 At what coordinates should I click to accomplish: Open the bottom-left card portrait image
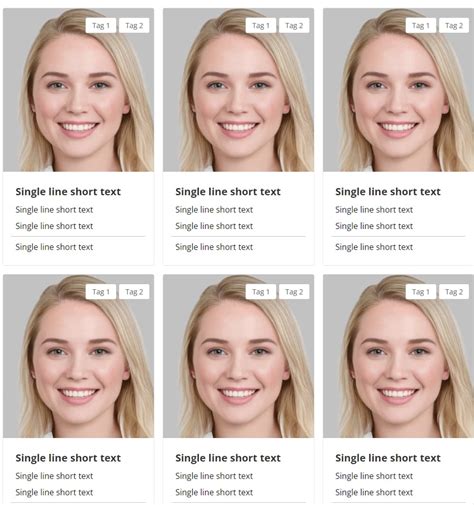(x=78, y=356)
